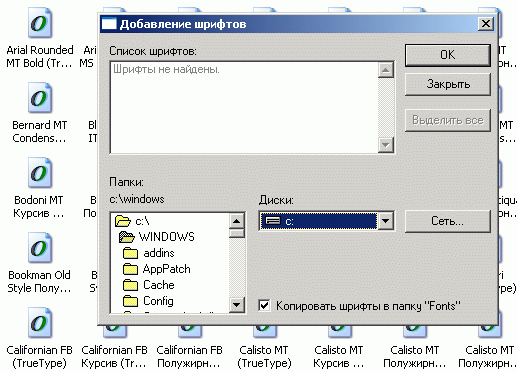Click the Bodoni MT Курсив label
The width and height of the screenshot is (517, 372).
point(39,207)
